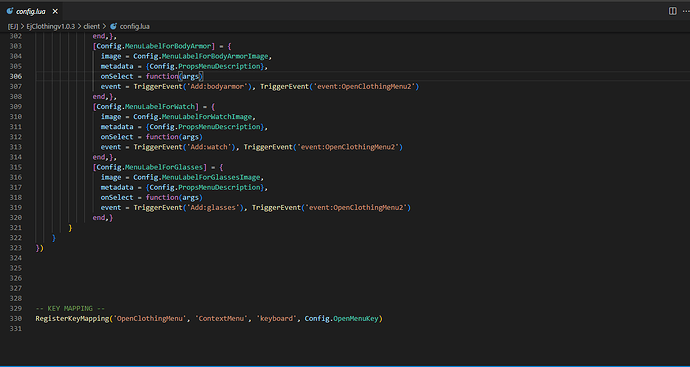The image size is (690, 367).
Task: Click onSelect on line 312
Action: [x=117, y=137]
